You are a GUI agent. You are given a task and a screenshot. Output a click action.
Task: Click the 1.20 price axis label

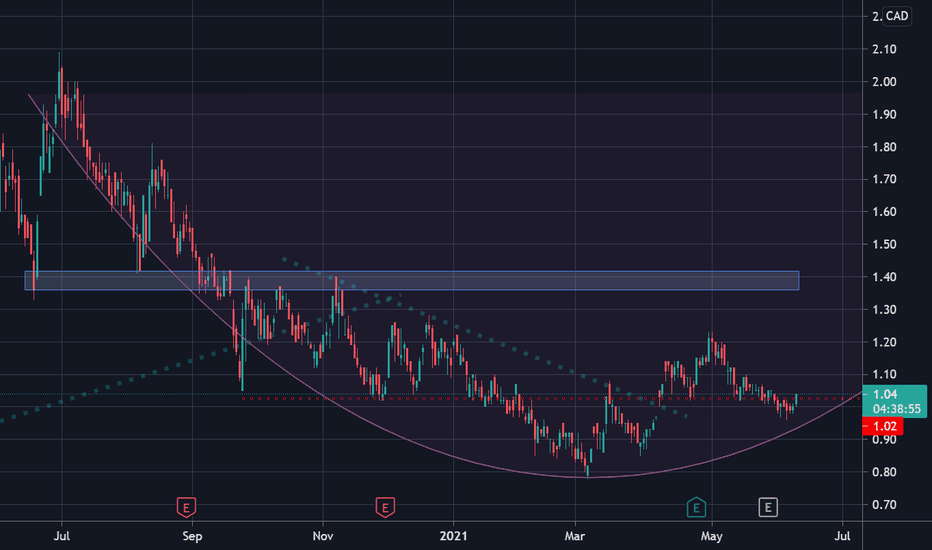pos(884,342)
